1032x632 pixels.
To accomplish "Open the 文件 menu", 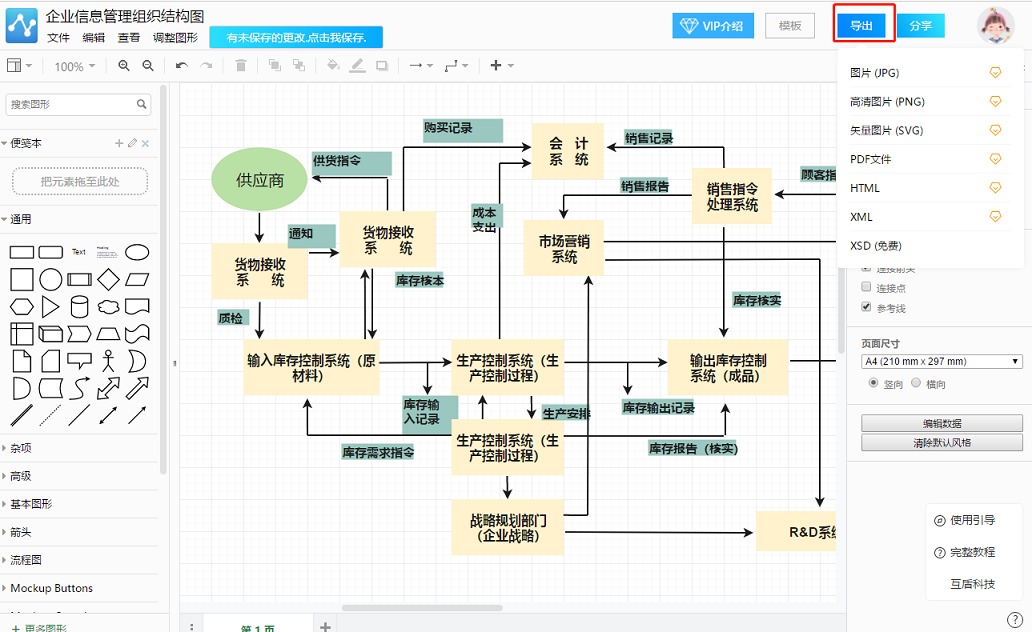I will click(x=59, y=38).
